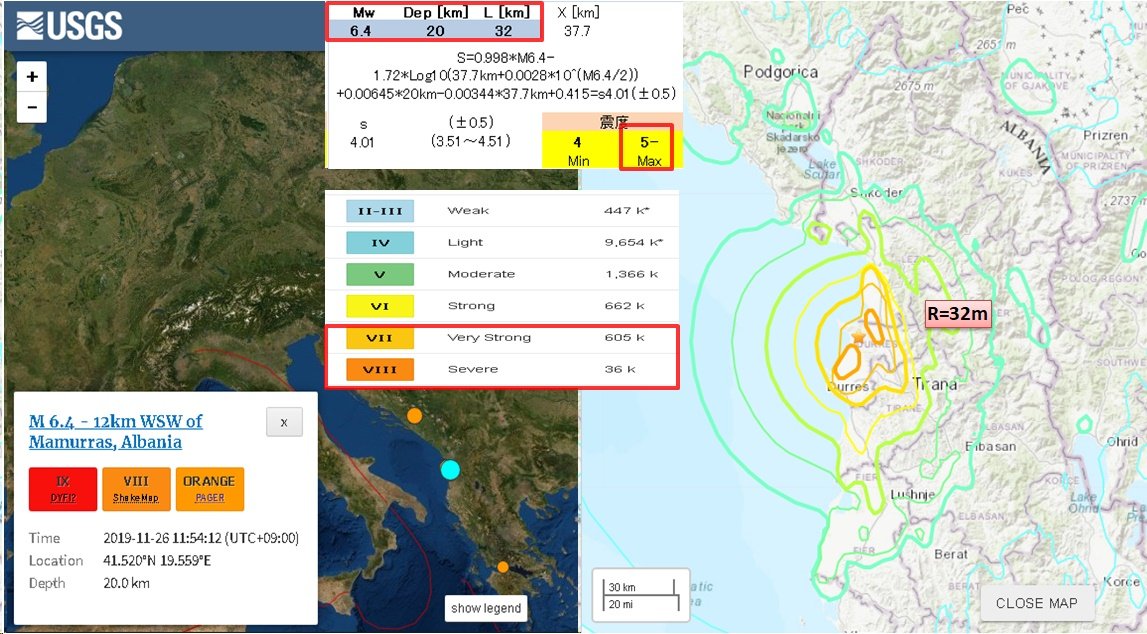Viewport: 1147px width, 634px height.
Task: Click the V intensity swatch
Action: 380,274
